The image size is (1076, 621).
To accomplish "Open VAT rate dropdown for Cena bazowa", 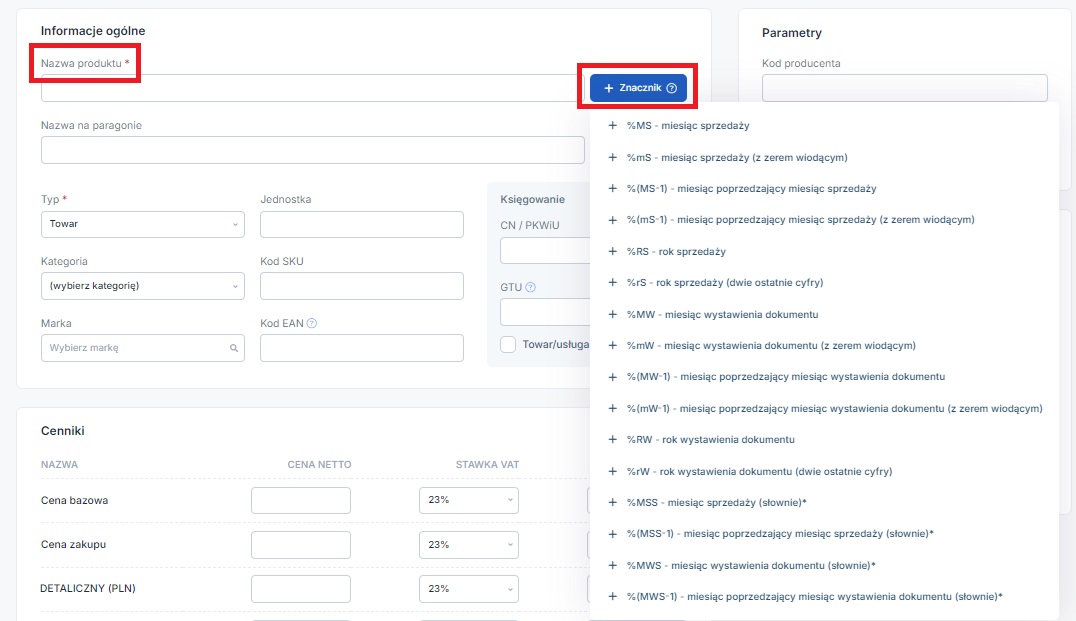I will click(468, 501).
